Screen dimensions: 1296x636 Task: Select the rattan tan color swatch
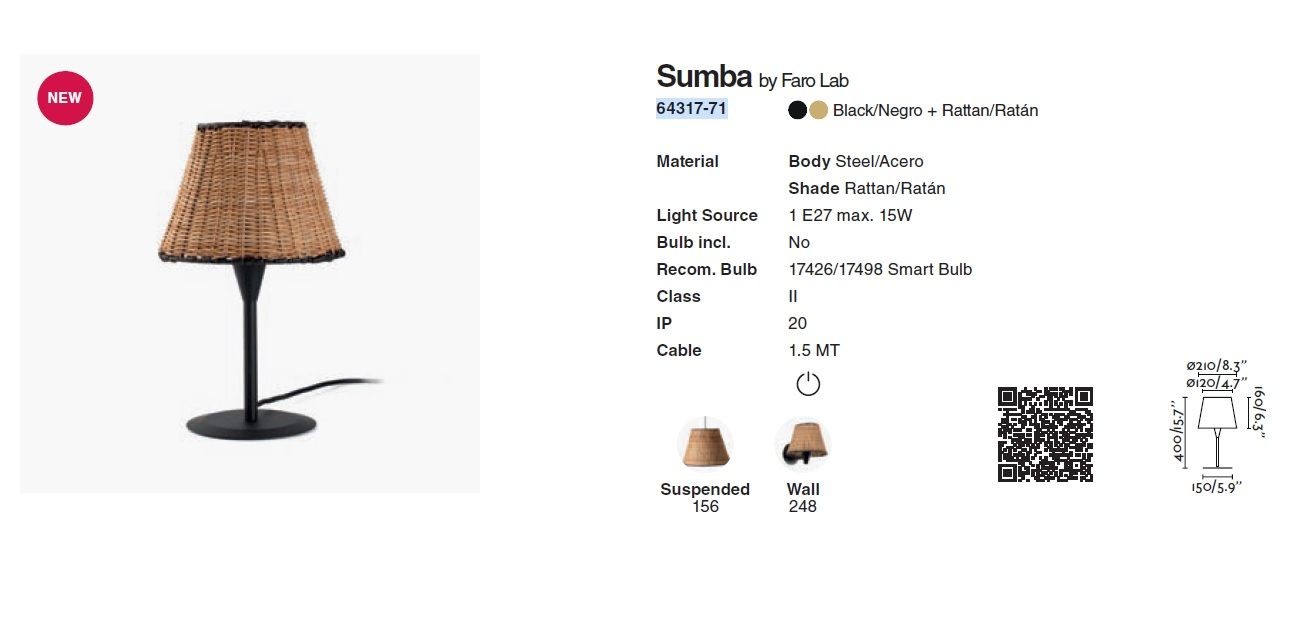tap(818, 110)
